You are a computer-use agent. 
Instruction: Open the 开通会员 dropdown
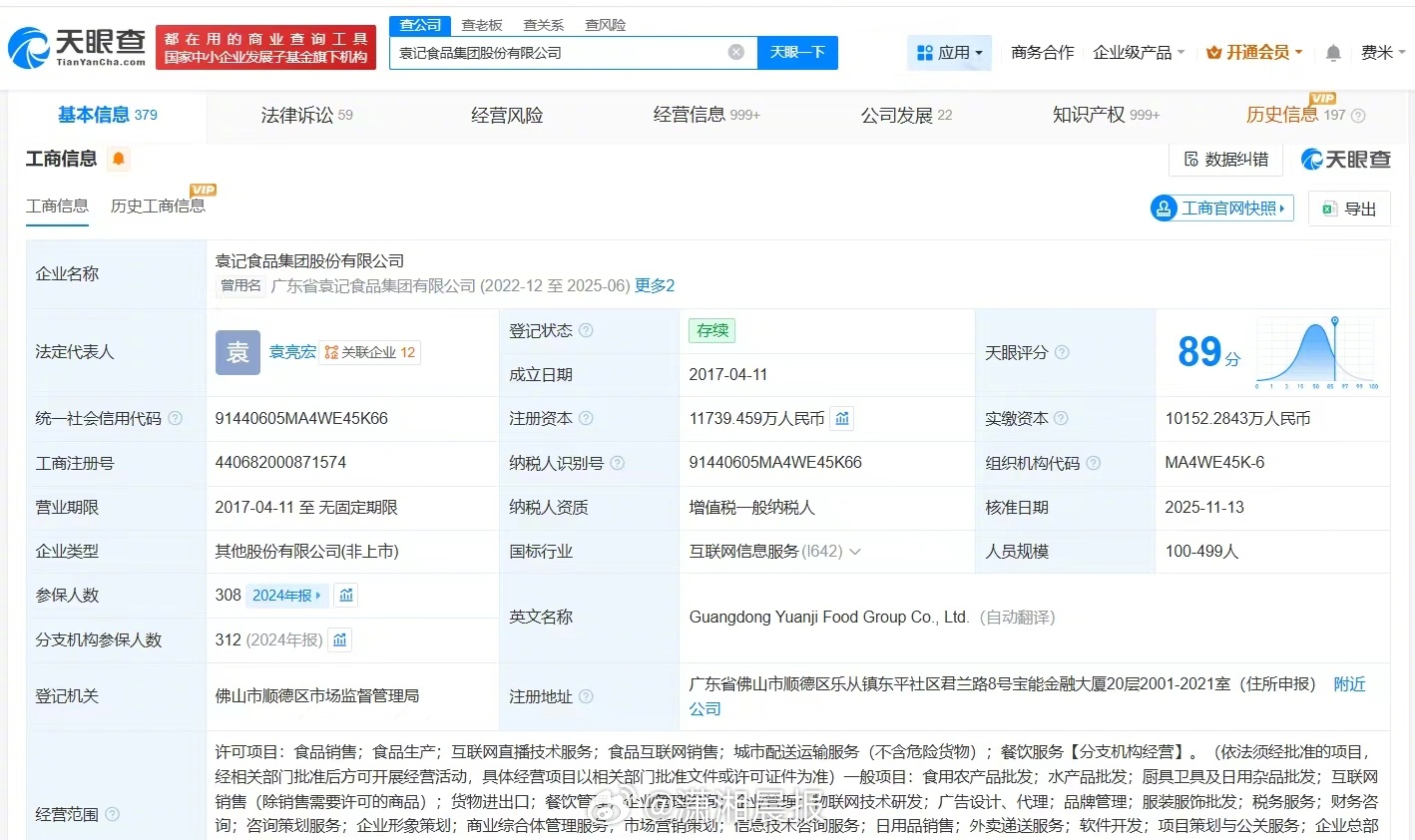tap(1254, 53)
